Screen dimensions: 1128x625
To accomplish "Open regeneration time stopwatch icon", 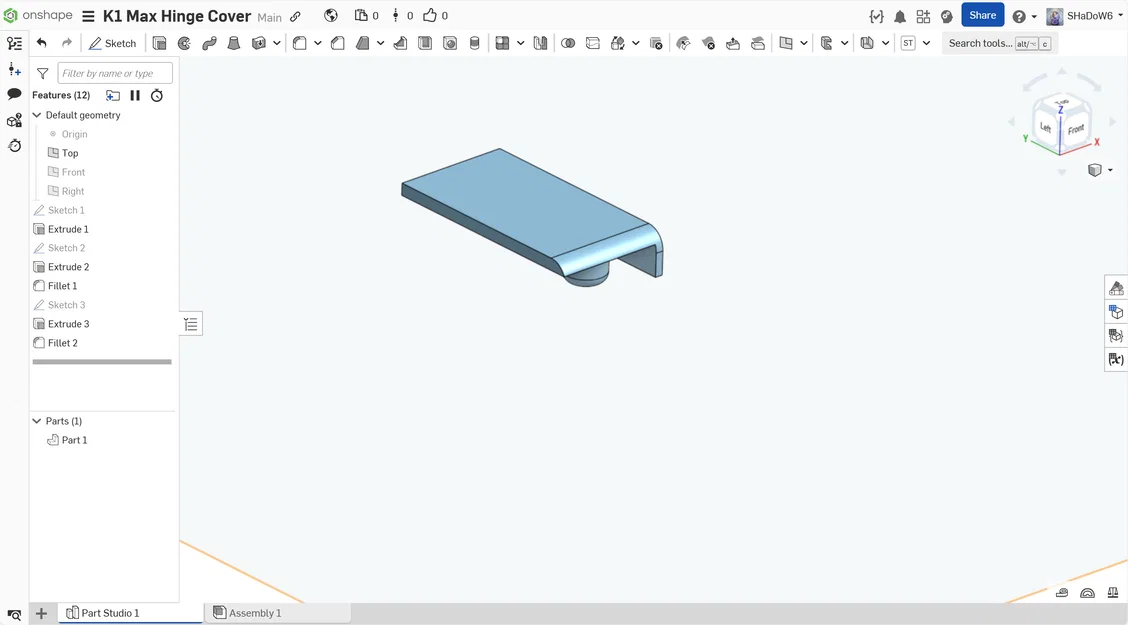I will coord(157,95).
